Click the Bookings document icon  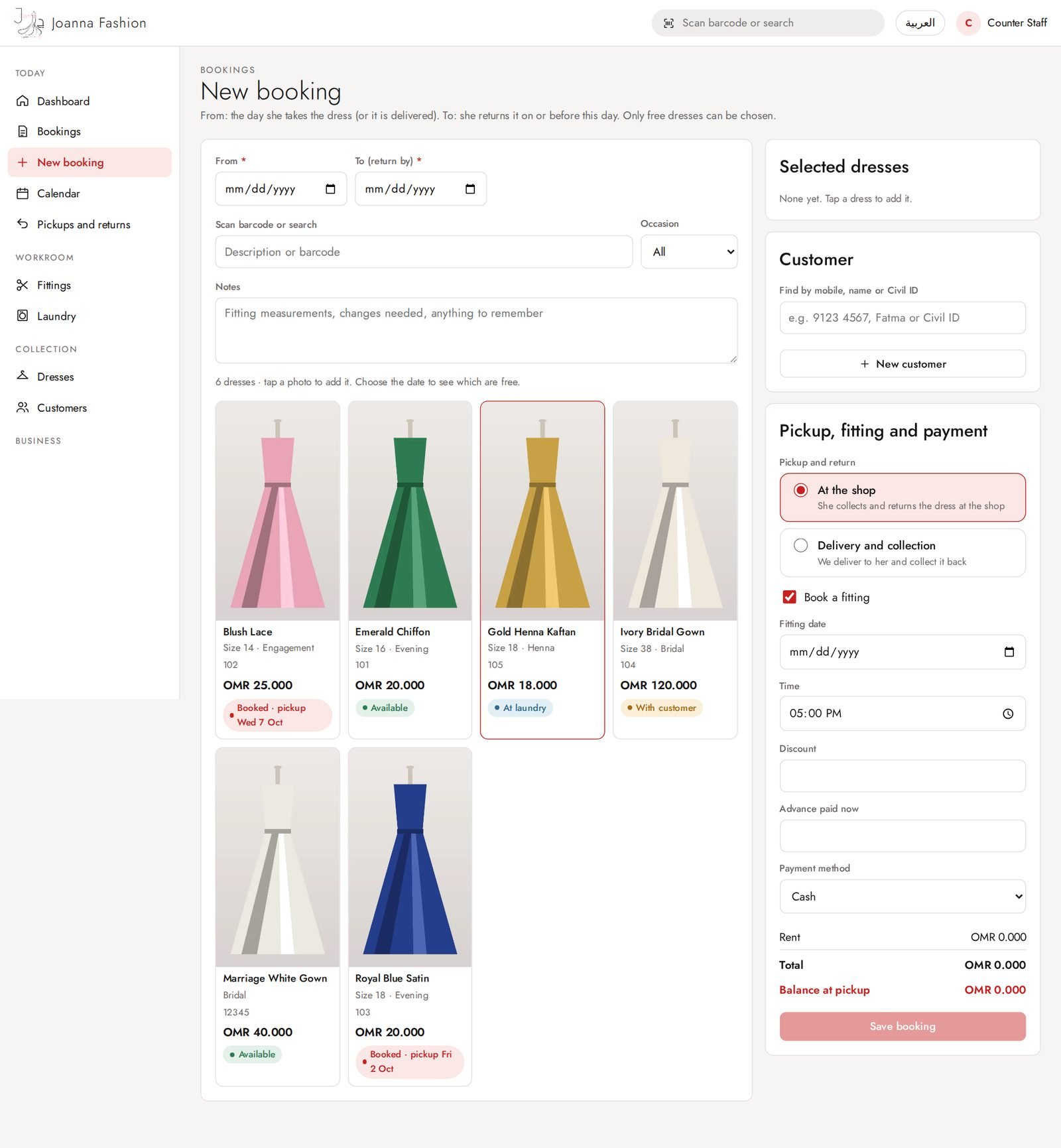pos(23,131)
